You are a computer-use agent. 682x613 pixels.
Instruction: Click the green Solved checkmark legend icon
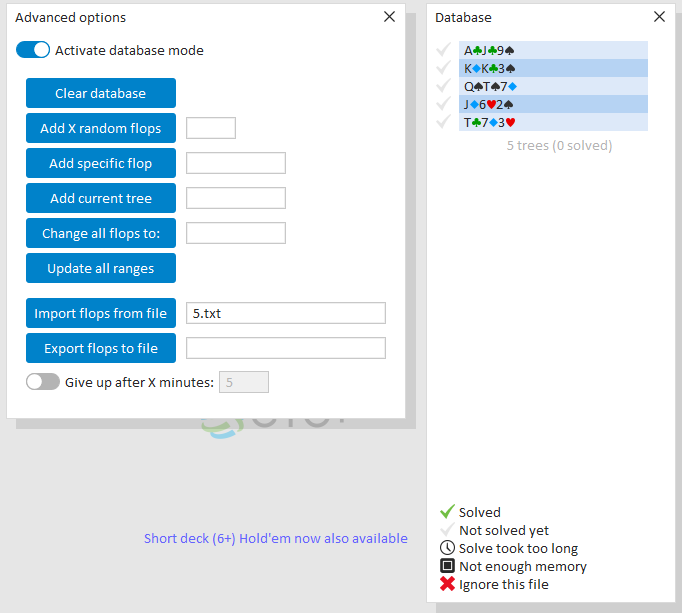(x=447, y=512)
